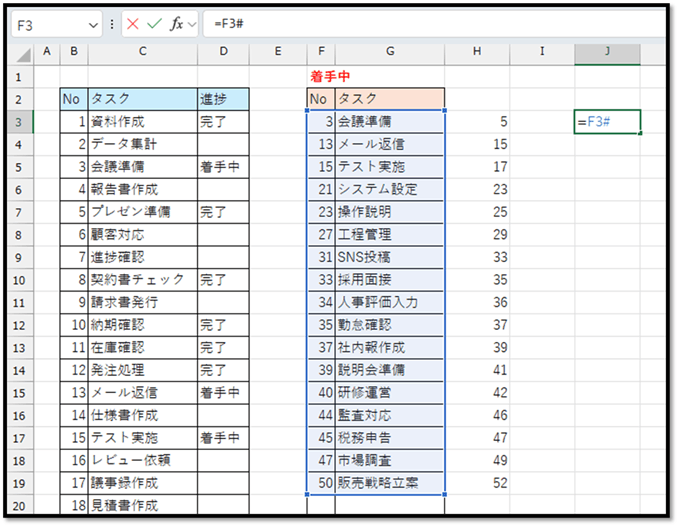
Task: Select column J header
Action: [x=607, y=51]
